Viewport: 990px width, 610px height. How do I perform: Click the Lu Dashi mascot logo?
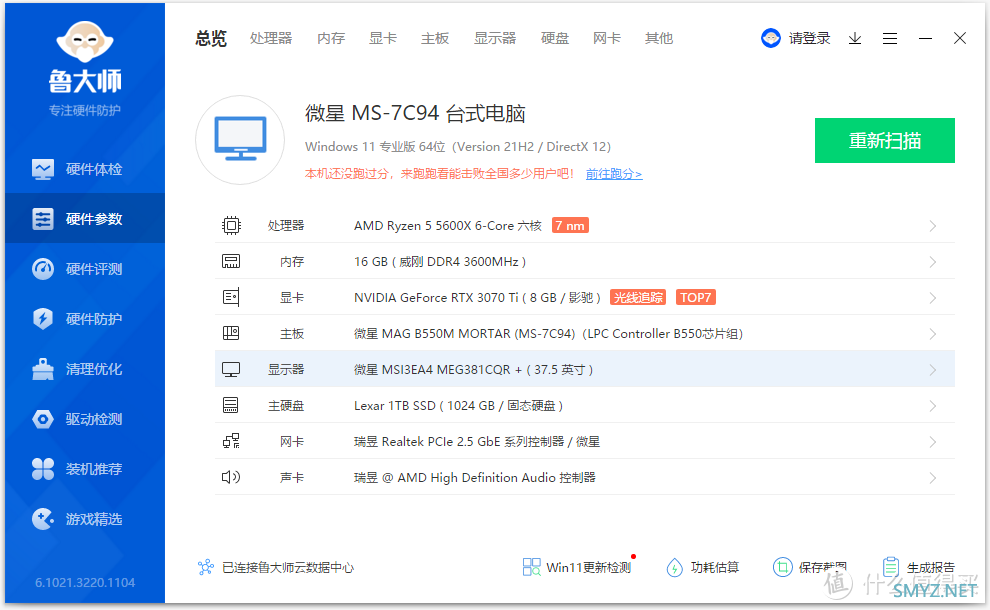tap(85, 42)
